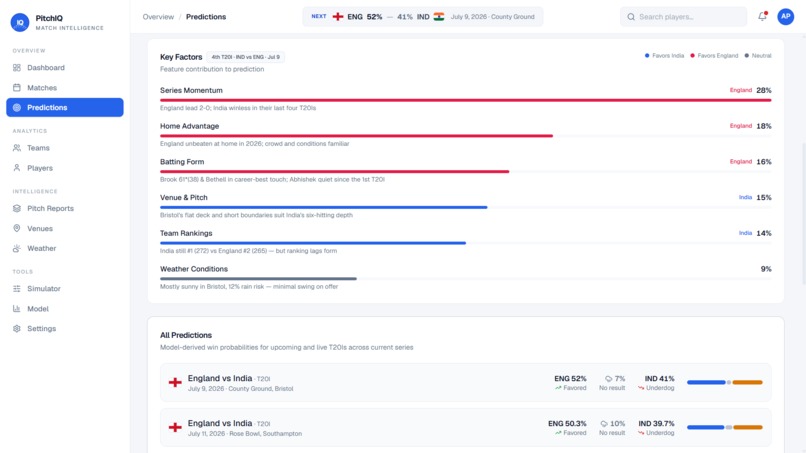Screen dimensions: 806x453
Task: Click Favored trend arrow under ENG 52%
Action: click(x=558, y=388)
